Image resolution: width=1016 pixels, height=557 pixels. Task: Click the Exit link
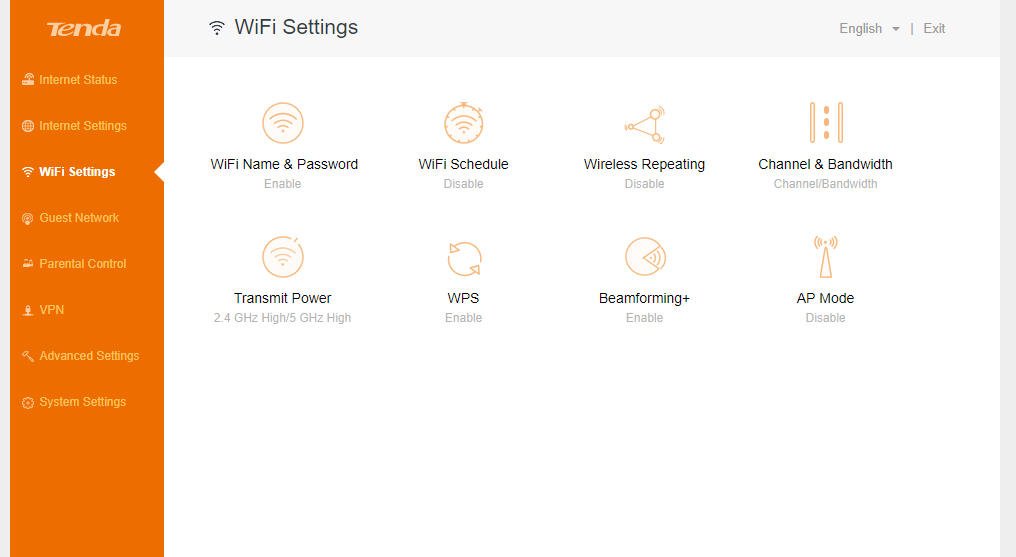934,28
